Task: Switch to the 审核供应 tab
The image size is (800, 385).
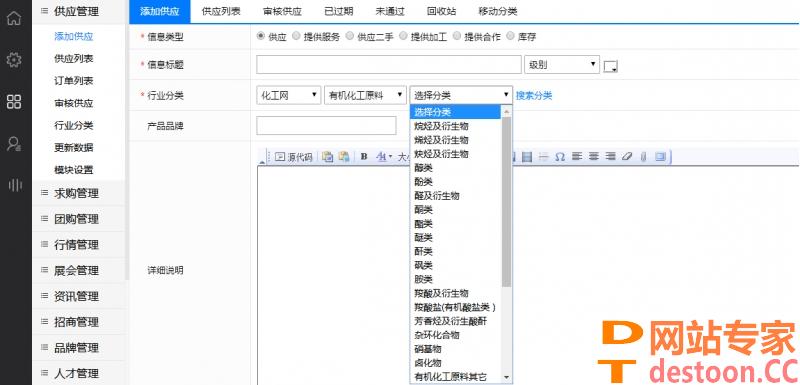Action: click(x=282, y=11)
